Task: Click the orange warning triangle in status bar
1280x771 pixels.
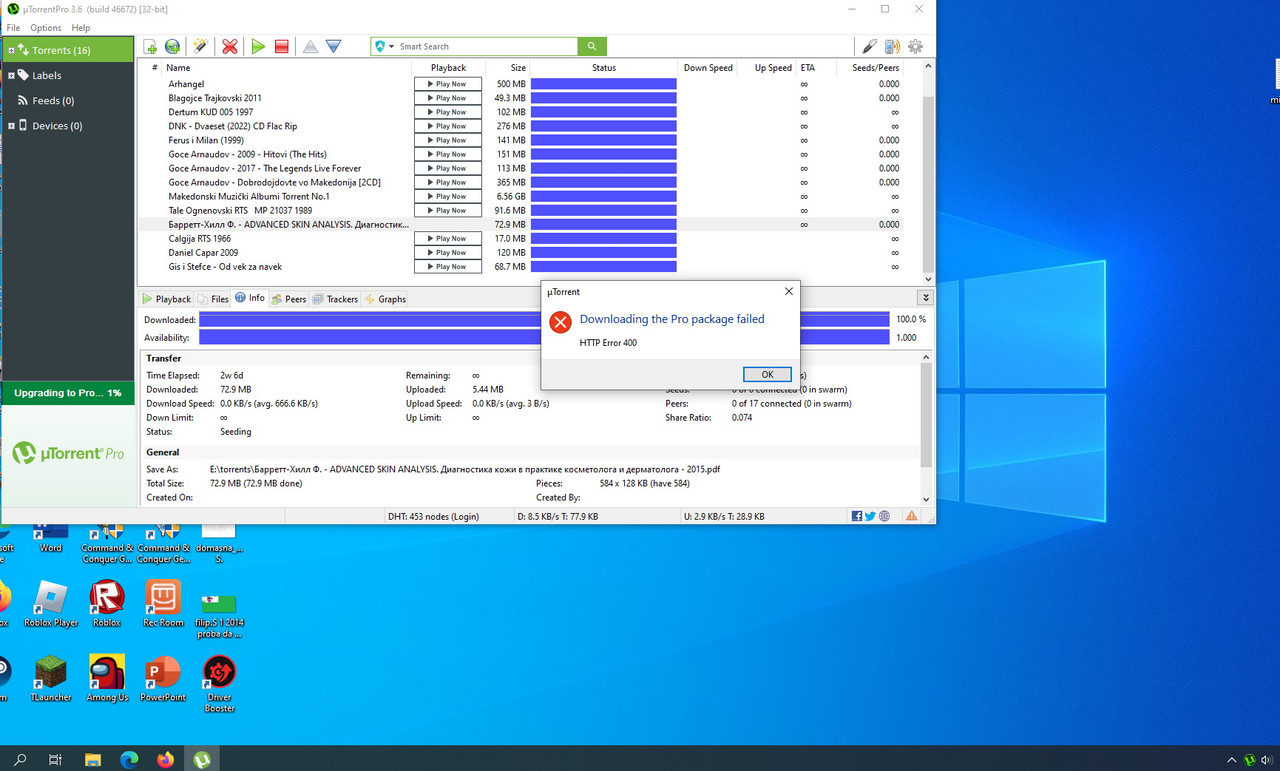Action: click(x=911, y=516)
